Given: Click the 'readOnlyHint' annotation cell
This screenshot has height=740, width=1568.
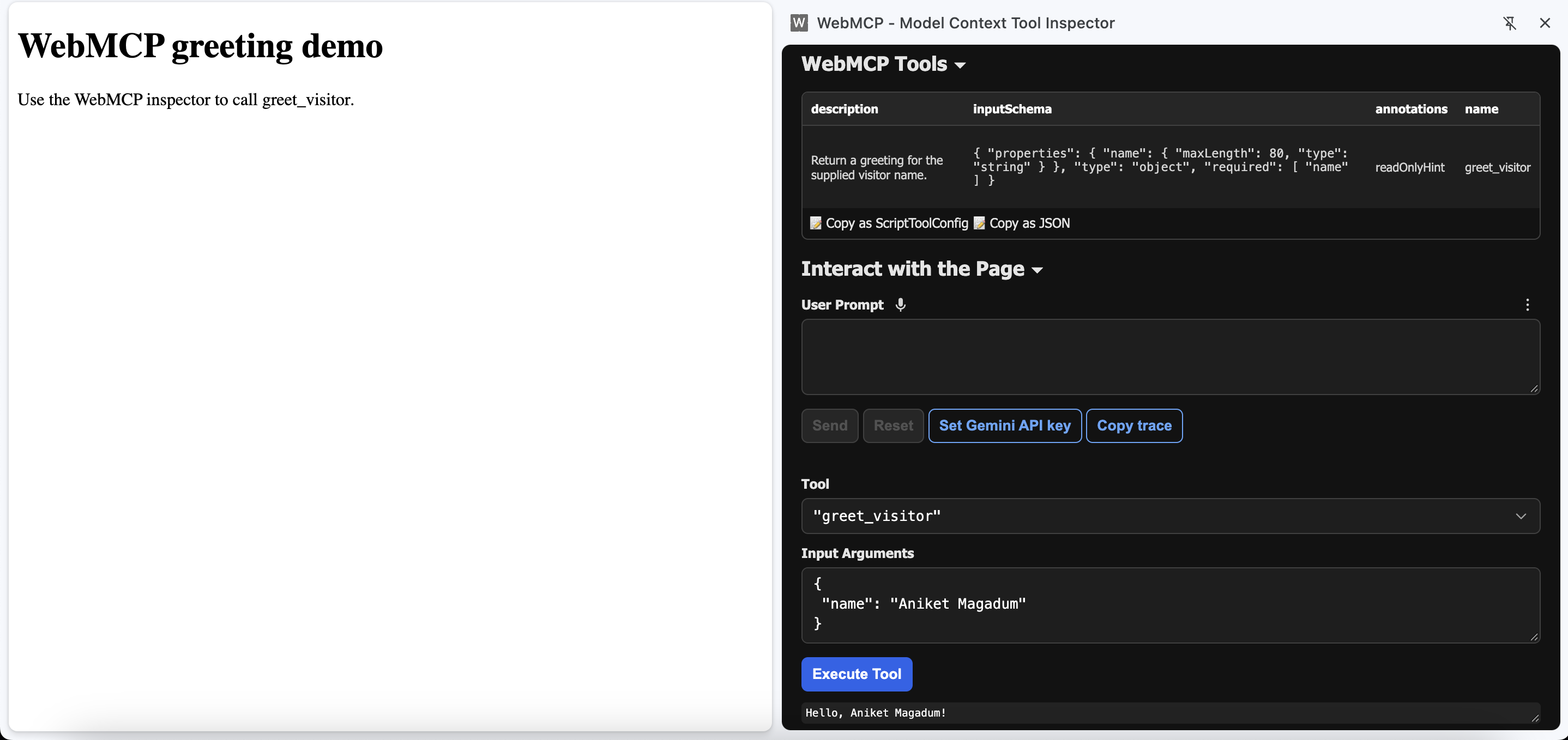Looking at the screenshot, I should [x=1409, y=167].
